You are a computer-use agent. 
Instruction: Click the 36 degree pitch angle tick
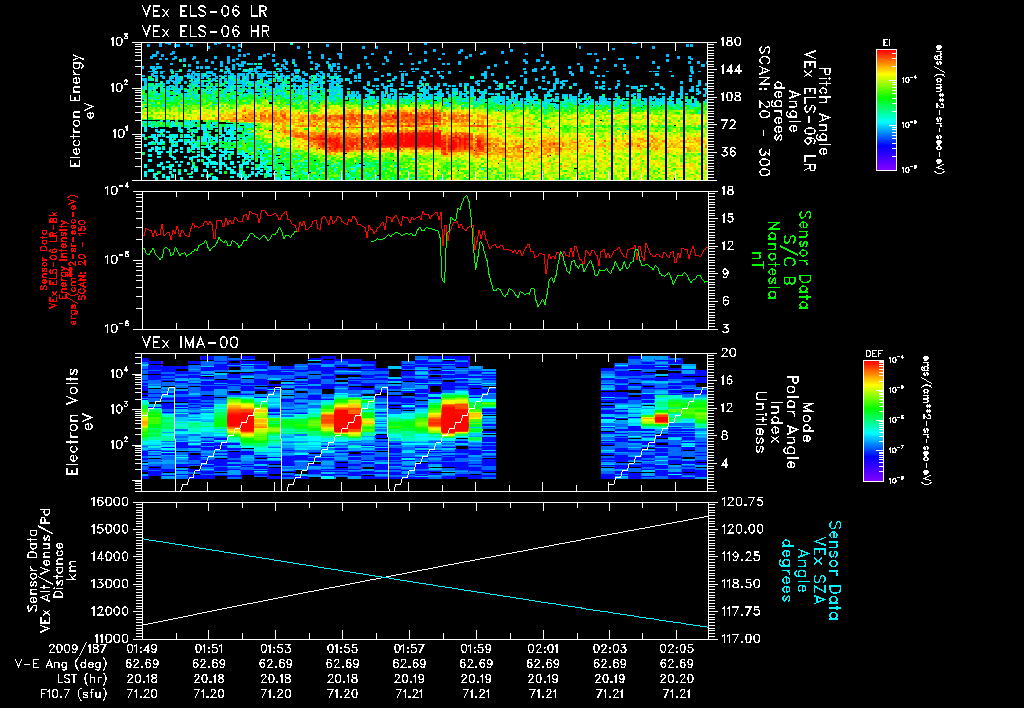(x=727, y=152)
